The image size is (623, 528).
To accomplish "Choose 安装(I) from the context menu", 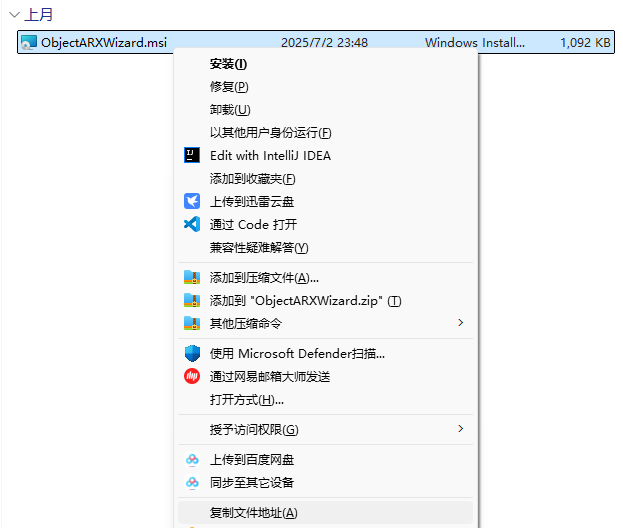I will pyautogui.click(x=228, y=64).
